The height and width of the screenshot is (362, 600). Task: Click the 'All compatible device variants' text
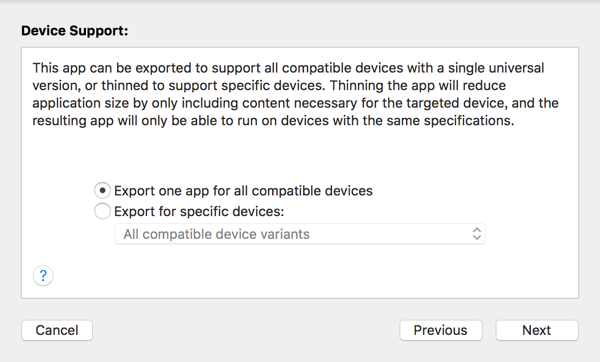click(216, 234)
